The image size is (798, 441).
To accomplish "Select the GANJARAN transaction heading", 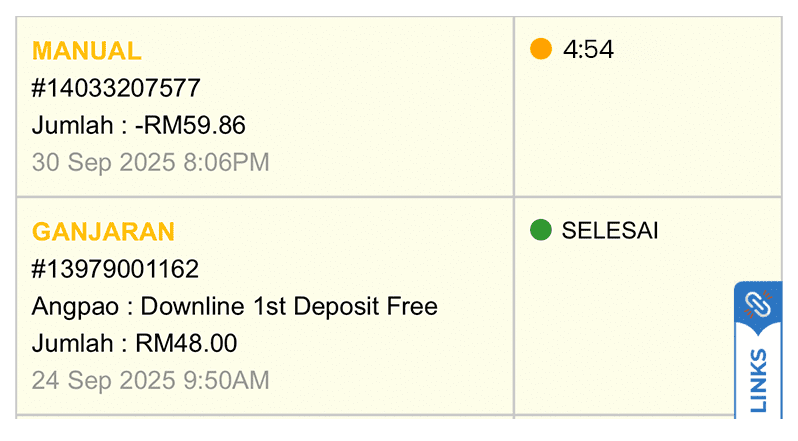I will [103, 232].
